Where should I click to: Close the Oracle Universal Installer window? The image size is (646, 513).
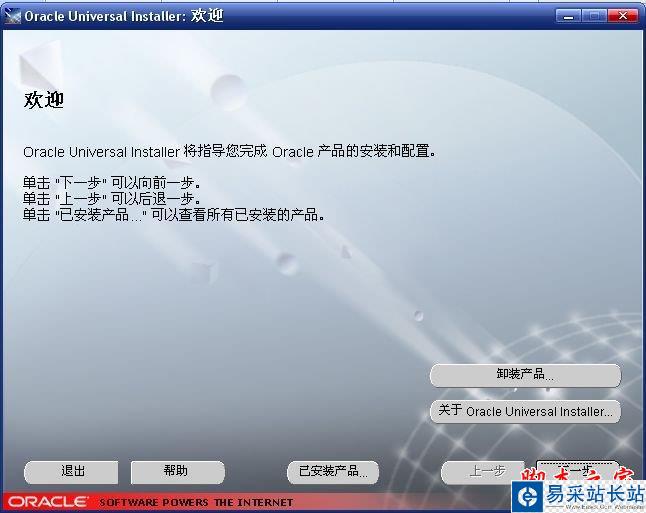tap(623, 16)
